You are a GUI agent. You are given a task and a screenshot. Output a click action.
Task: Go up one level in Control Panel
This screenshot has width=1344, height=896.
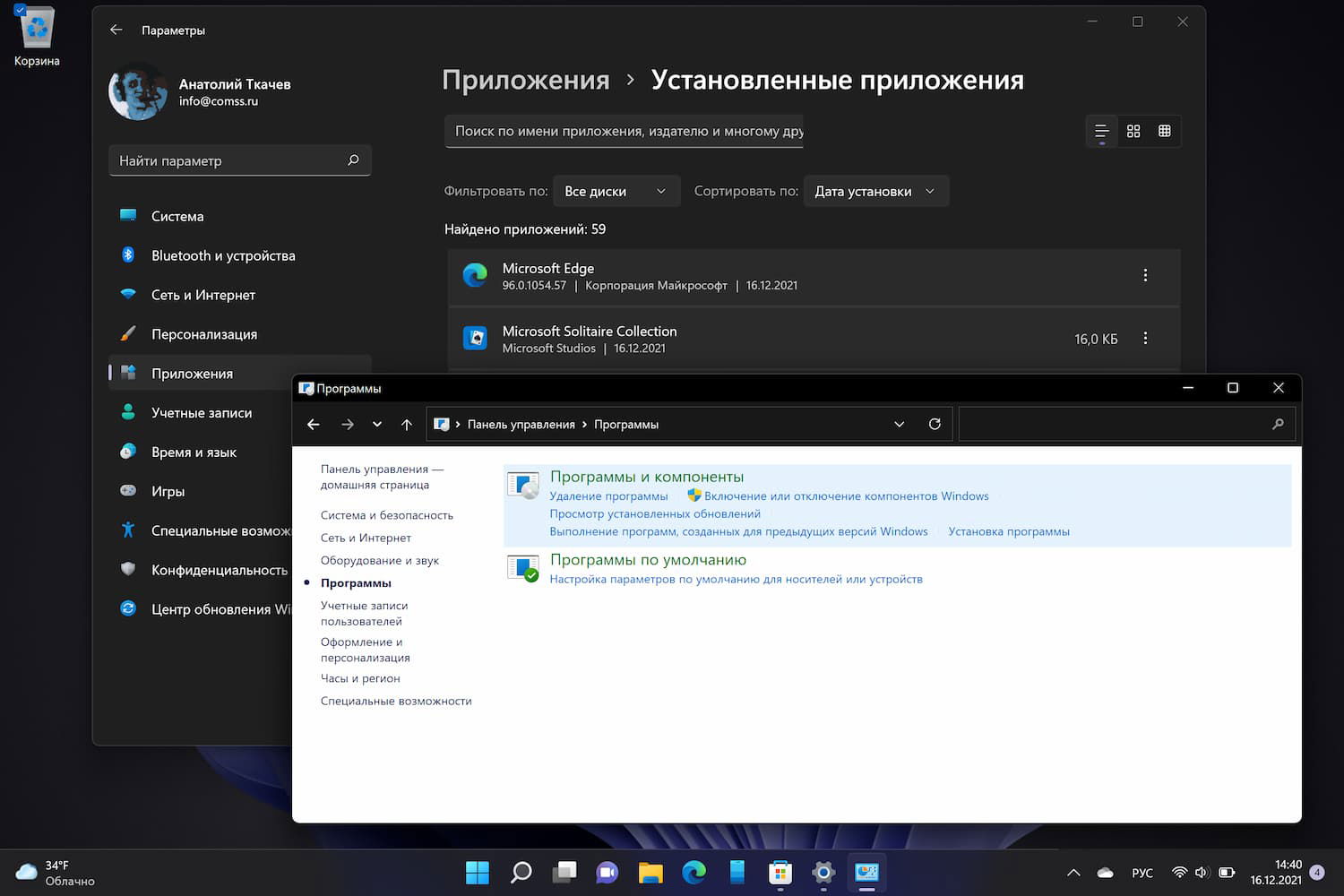(407, 425)
